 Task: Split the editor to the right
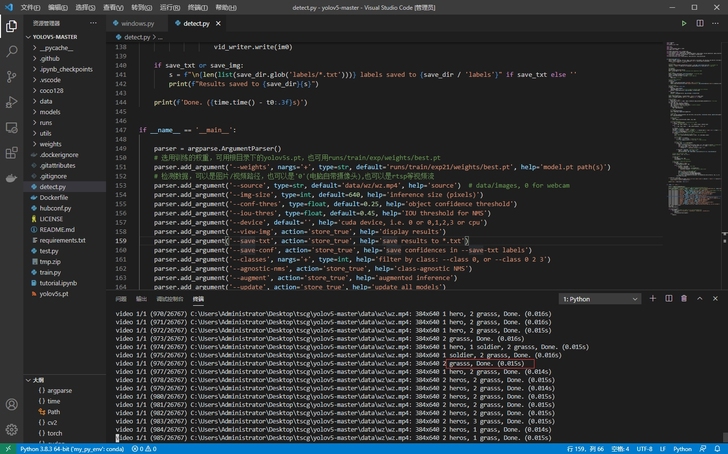(700, 23)
